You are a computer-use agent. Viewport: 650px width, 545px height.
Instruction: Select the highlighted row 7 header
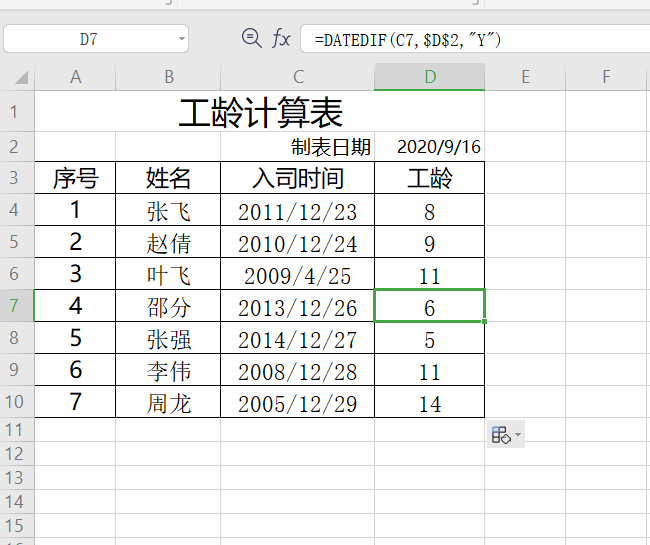point(17,305)
